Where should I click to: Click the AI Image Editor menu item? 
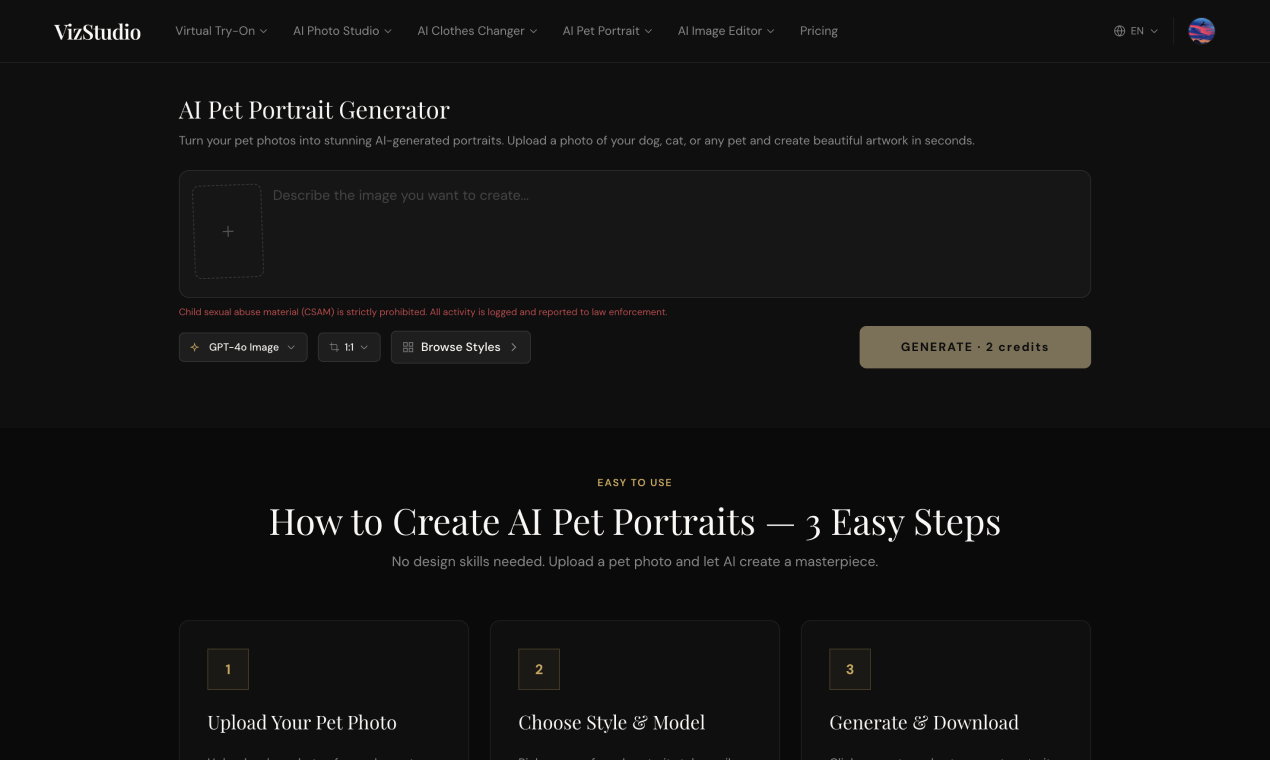[726, 31]
